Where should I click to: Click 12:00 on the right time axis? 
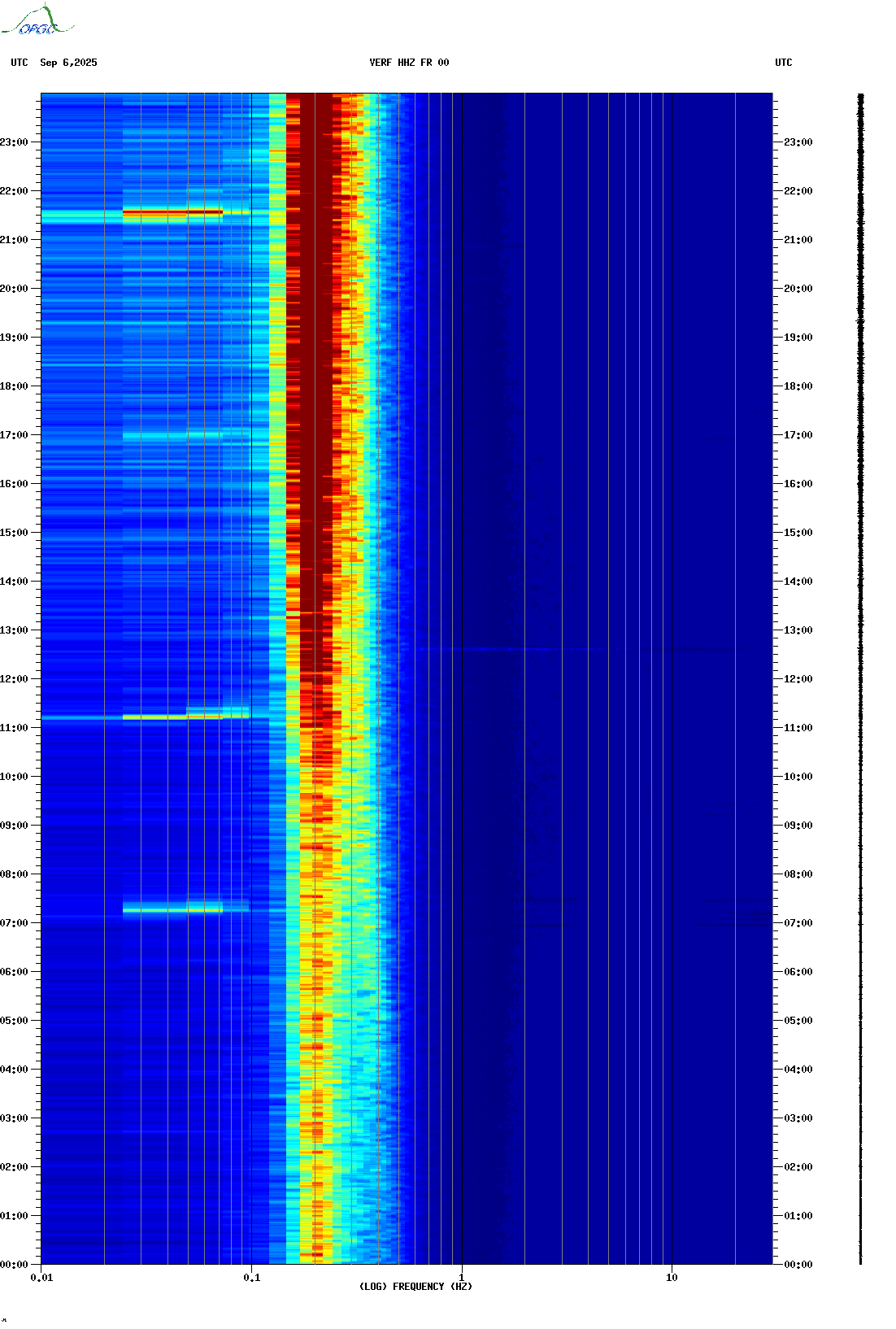click(x=798, y=679)
